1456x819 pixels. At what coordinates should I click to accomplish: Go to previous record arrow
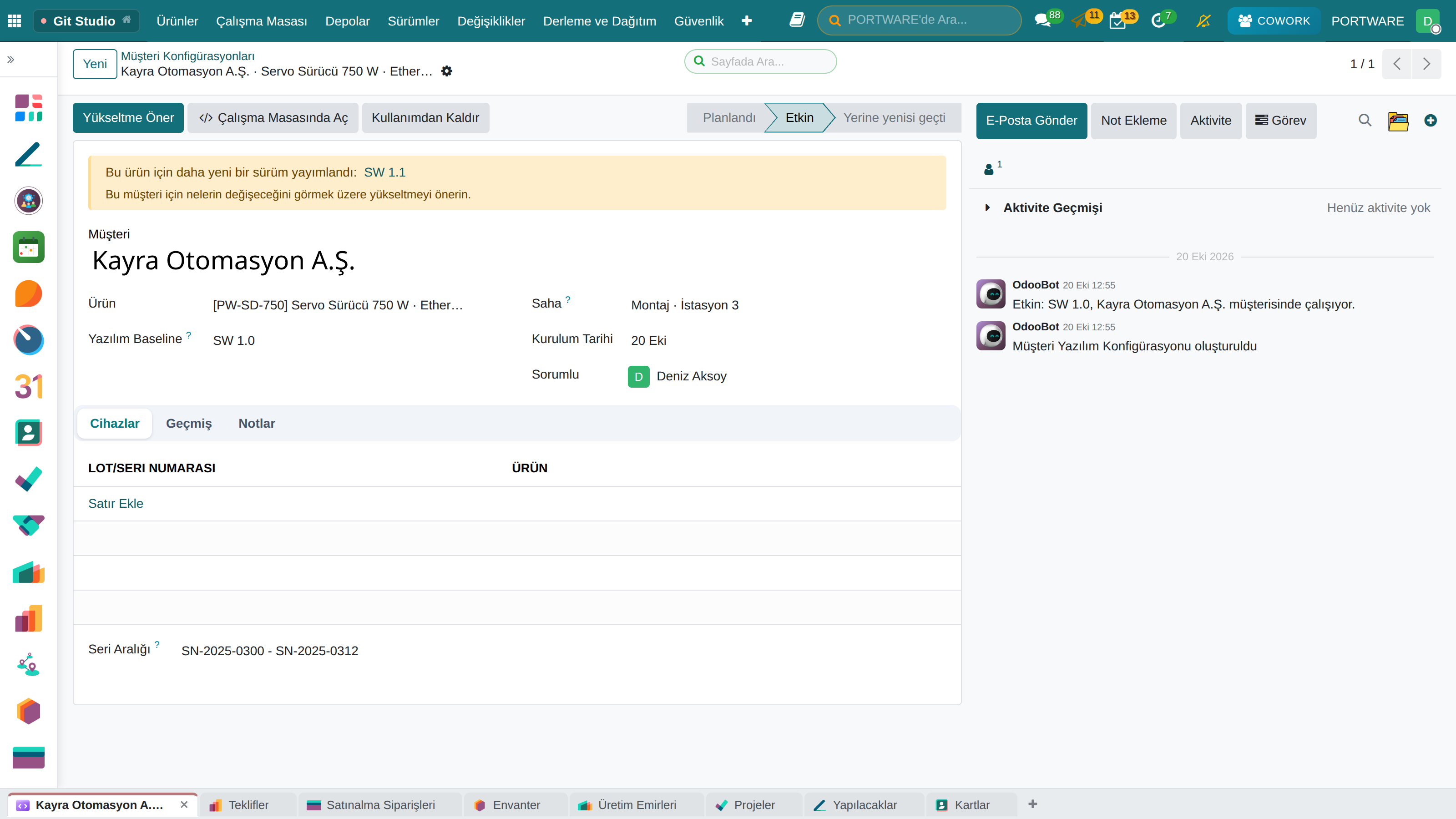point(1397,64)
